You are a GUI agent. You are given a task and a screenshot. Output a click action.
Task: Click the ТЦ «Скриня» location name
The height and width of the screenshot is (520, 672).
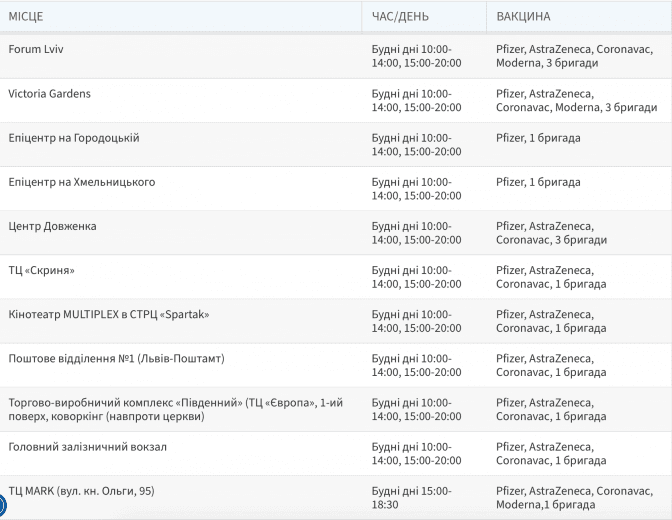tap(41, 270)
